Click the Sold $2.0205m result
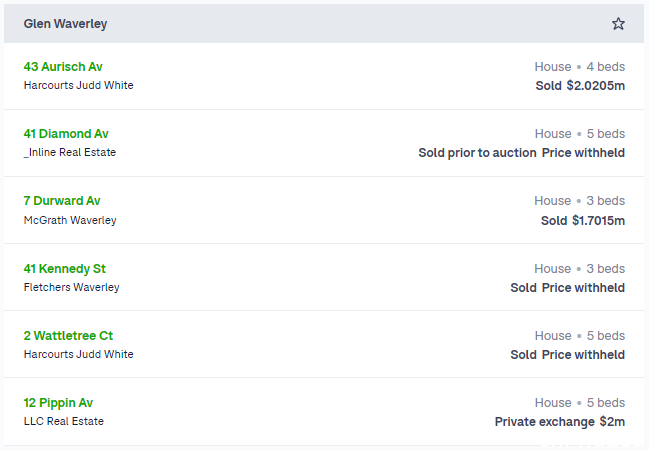 (580, 86)
